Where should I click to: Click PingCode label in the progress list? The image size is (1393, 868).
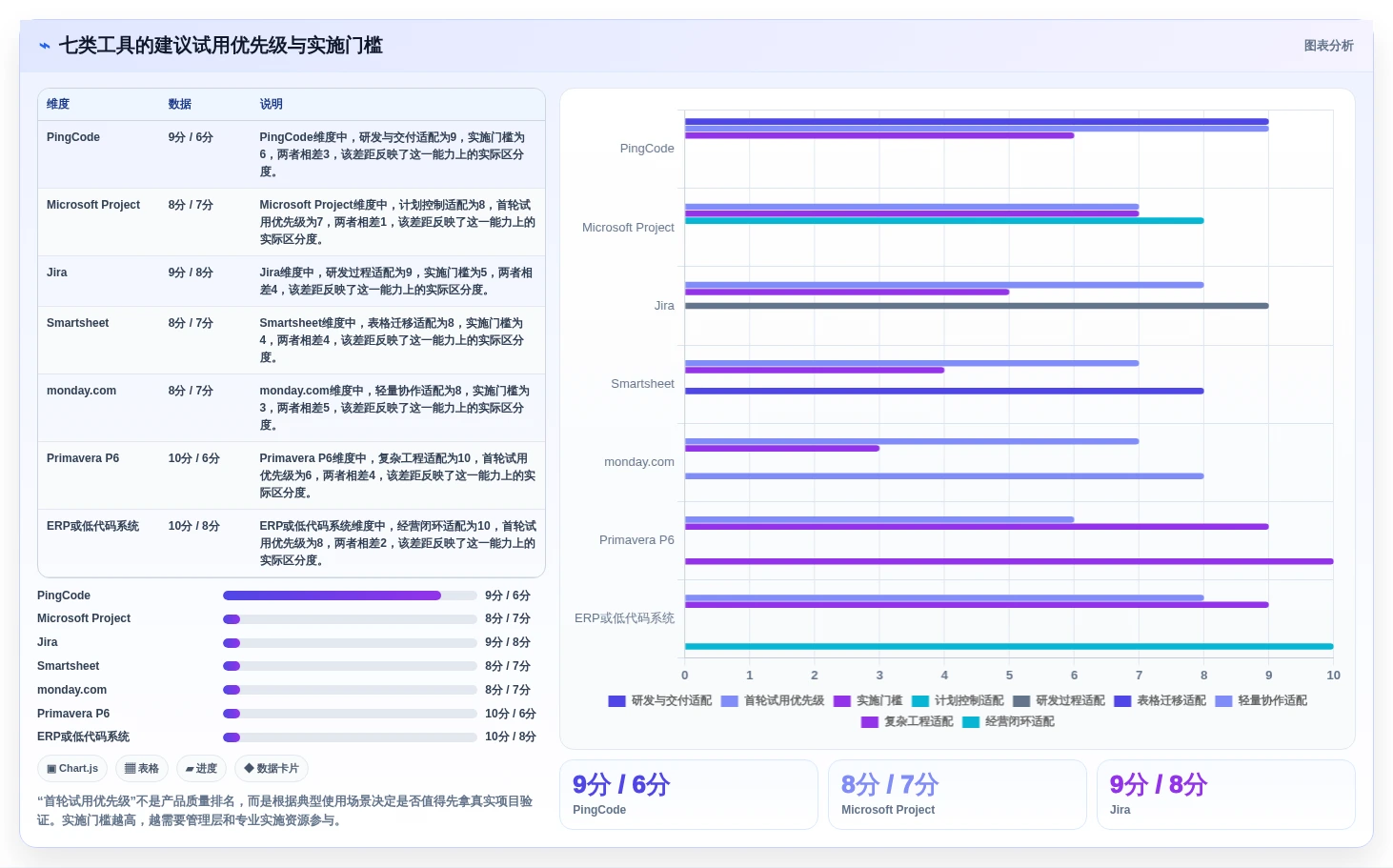pos(64,595)
